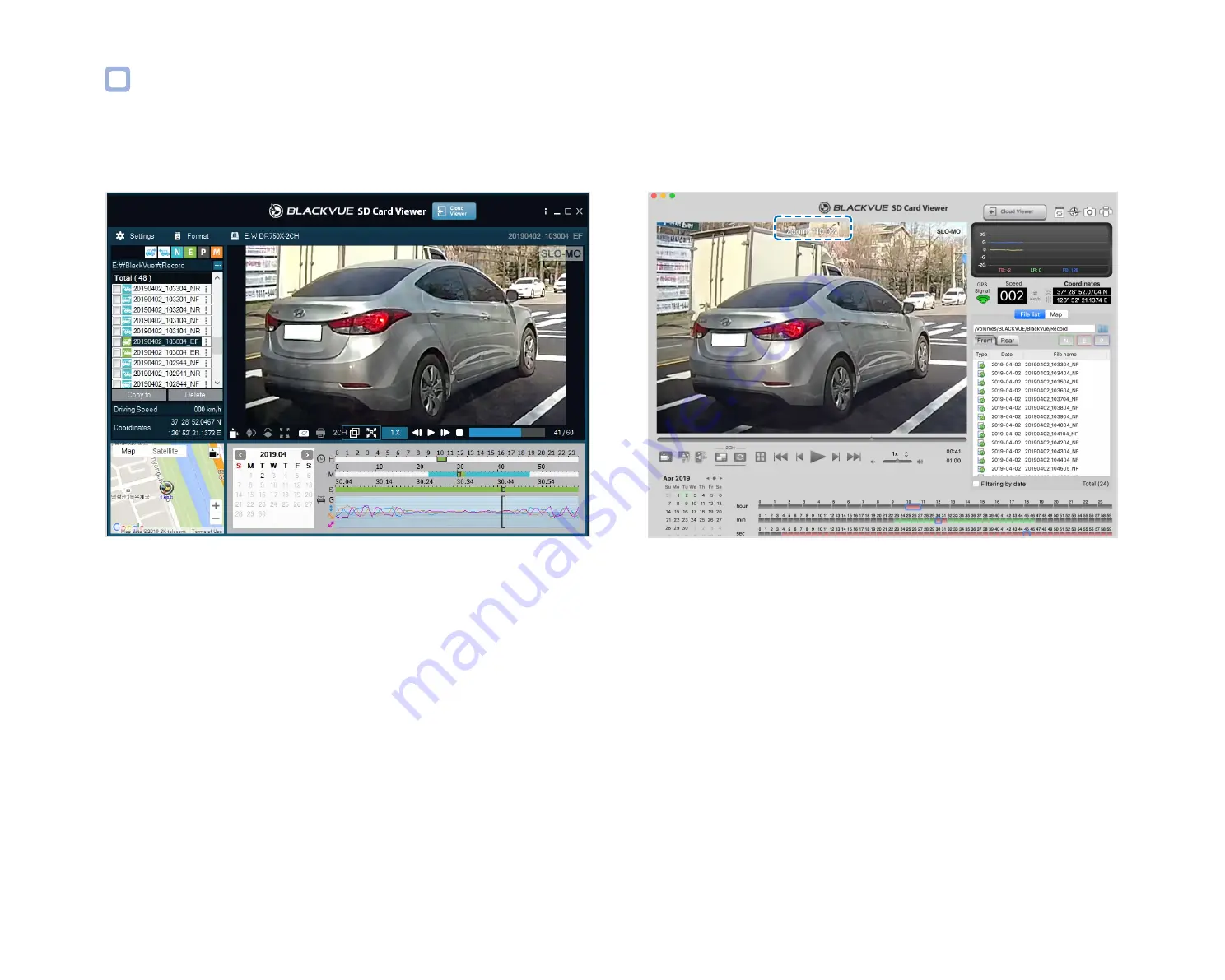This screenshot has height=980, width=1225.
Task: Click the green marker on the H hour timeline
Action: pos(441,459)
